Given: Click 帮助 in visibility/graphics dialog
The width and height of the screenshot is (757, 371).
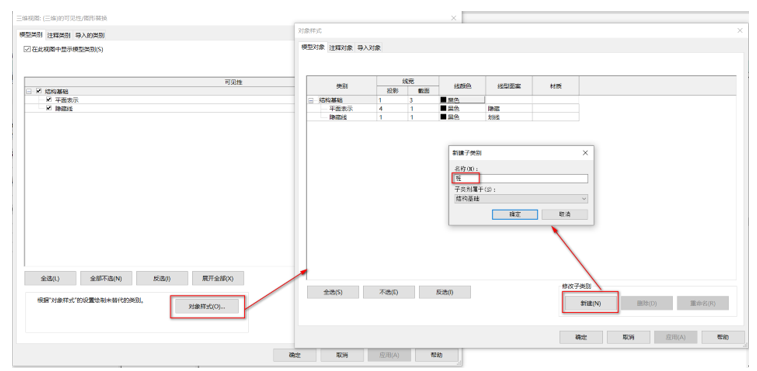Looking at the screenshot, I should [437, 355].
